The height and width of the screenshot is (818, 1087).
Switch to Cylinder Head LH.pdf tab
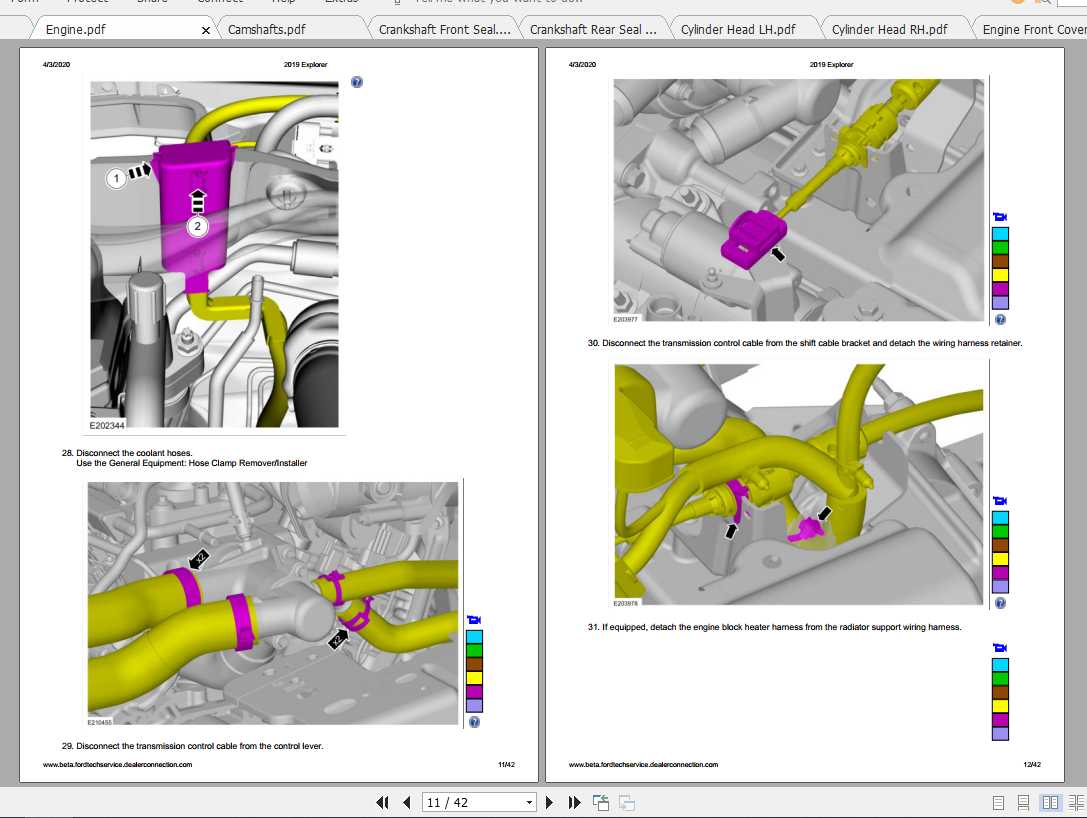738,30
